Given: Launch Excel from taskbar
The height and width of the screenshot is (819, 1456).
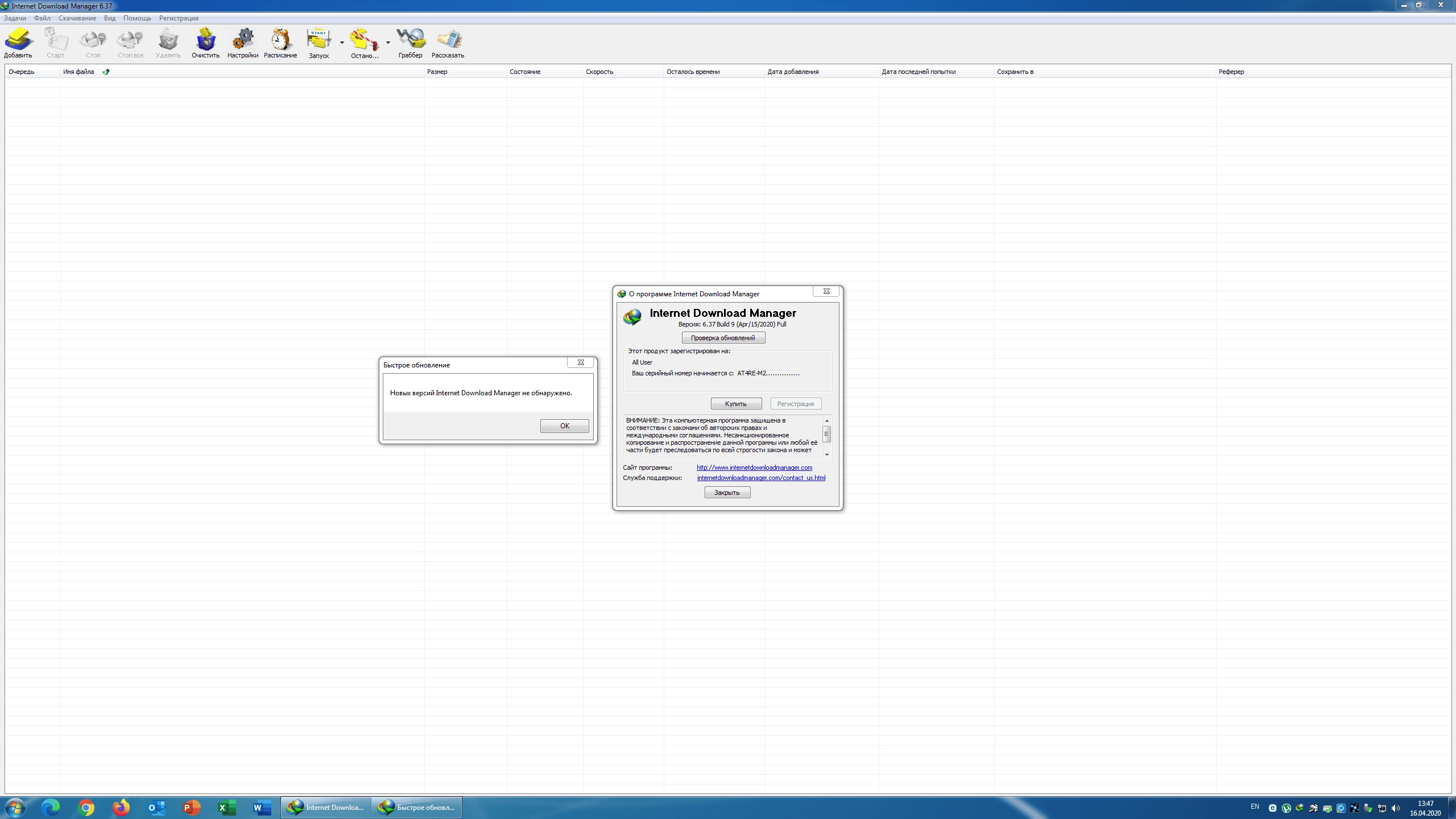Looking at the screenshot, I should (x=227, y=808).
